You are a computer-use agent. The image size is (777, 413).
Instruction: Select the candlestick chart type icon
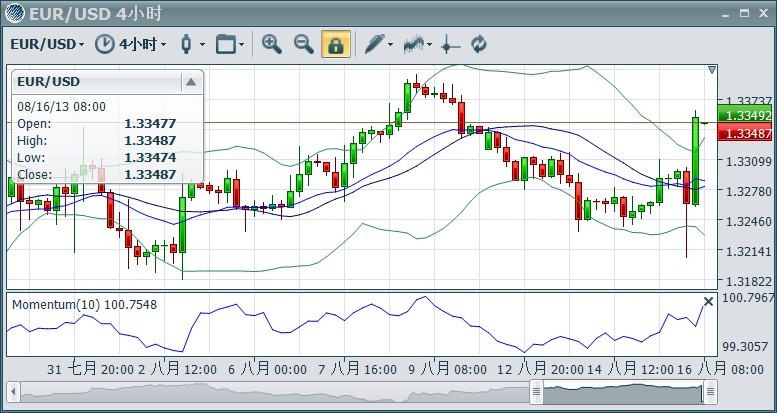pyautogui.click(x=186, y=44)
